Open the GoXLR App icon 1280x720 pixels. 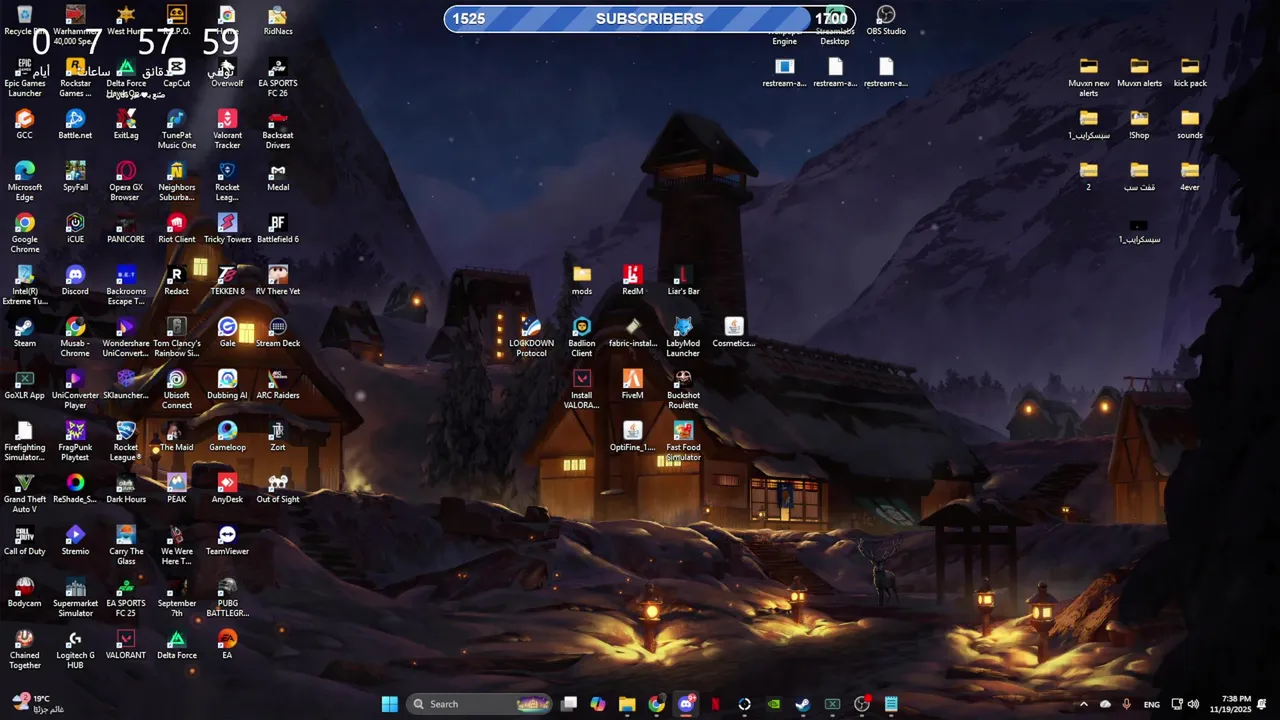coord(25,384)
